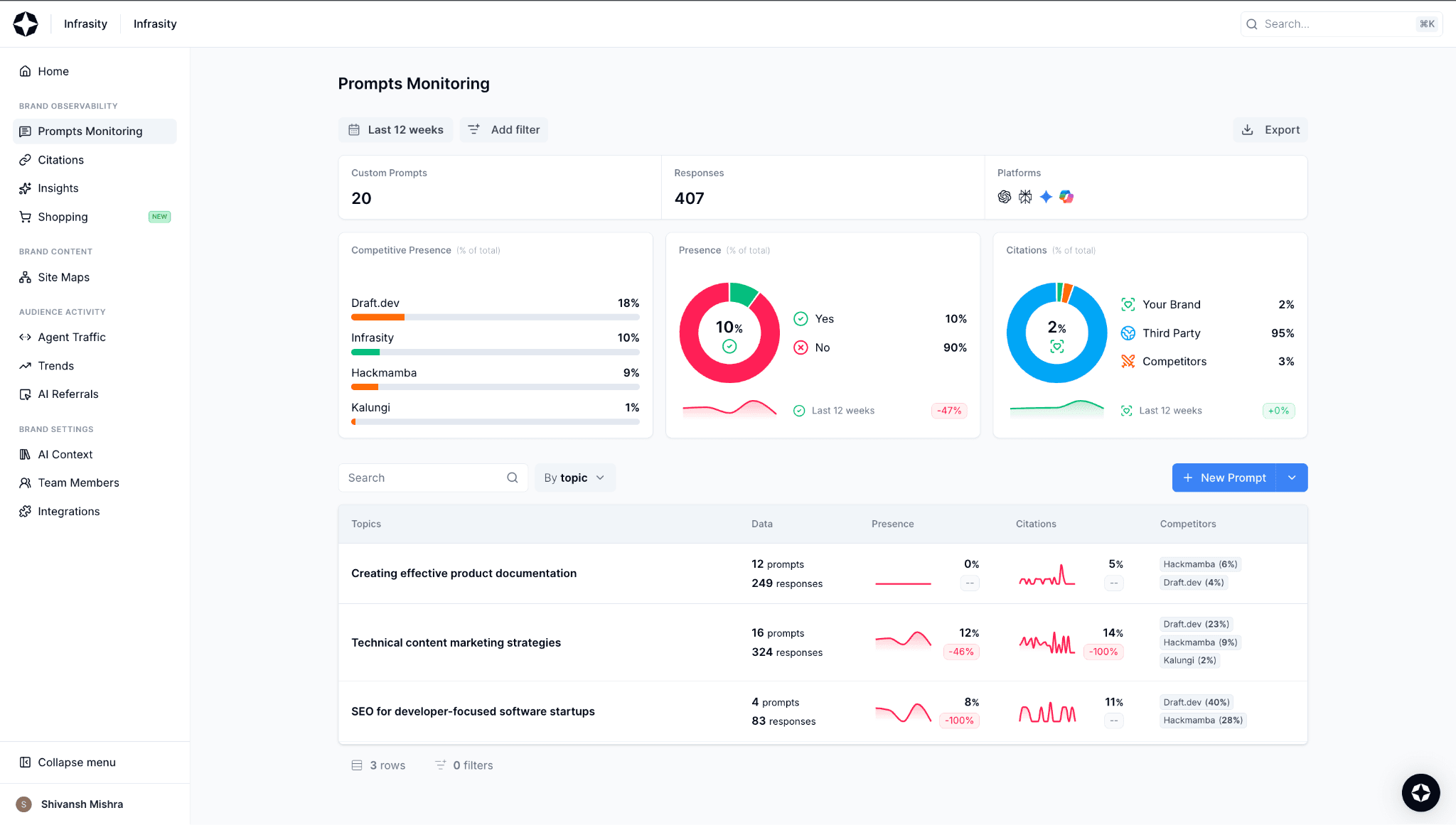The width and height of the screenshot is (1456, 825).
Task: Click the filter icon beside 0 filters
Action: 441,765
